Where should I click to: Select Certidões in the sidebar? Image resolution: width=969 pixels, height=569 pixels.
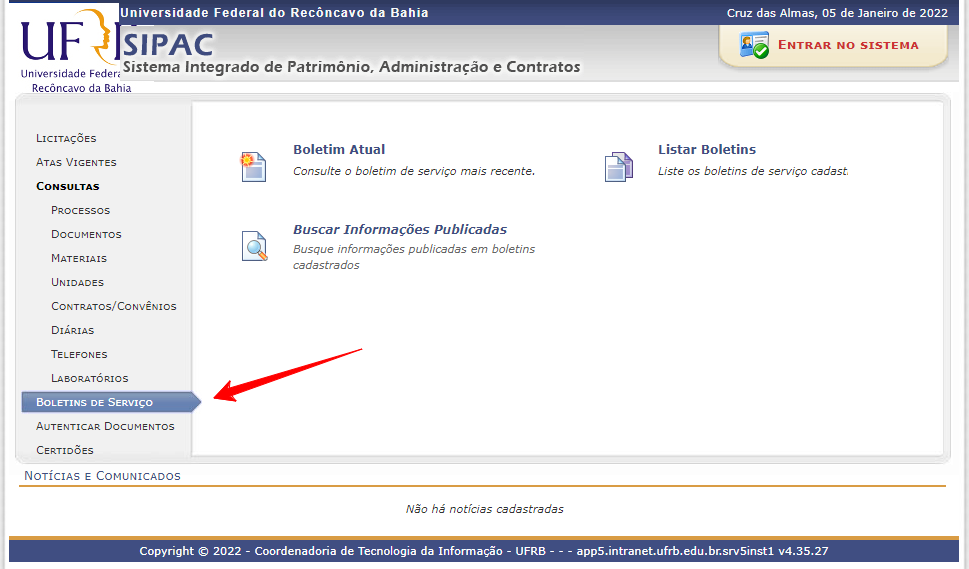64,450
